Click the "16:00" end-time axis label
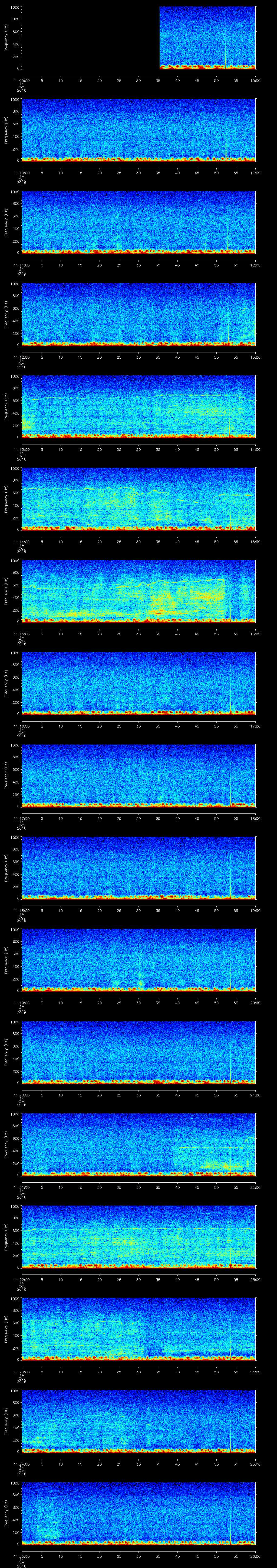The image size is (277, 1568). (255, 634)
